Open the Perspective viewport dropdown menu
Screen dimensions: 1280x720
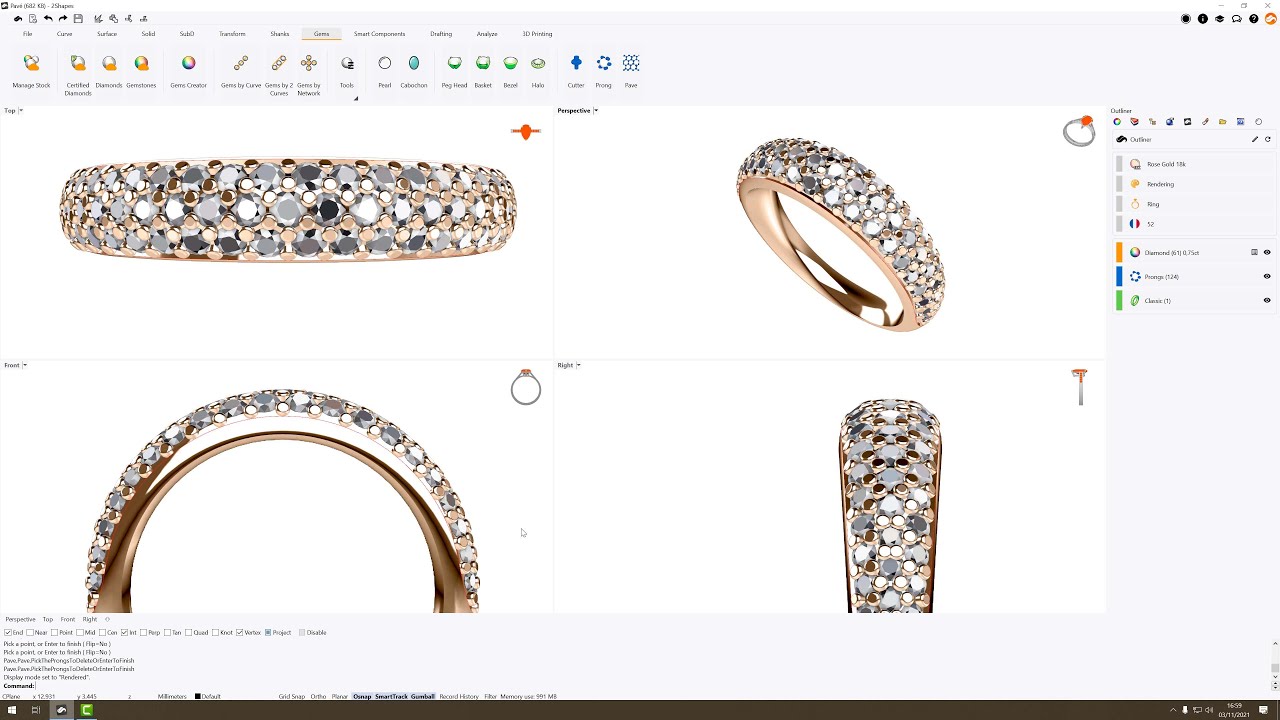coord(596,111)
